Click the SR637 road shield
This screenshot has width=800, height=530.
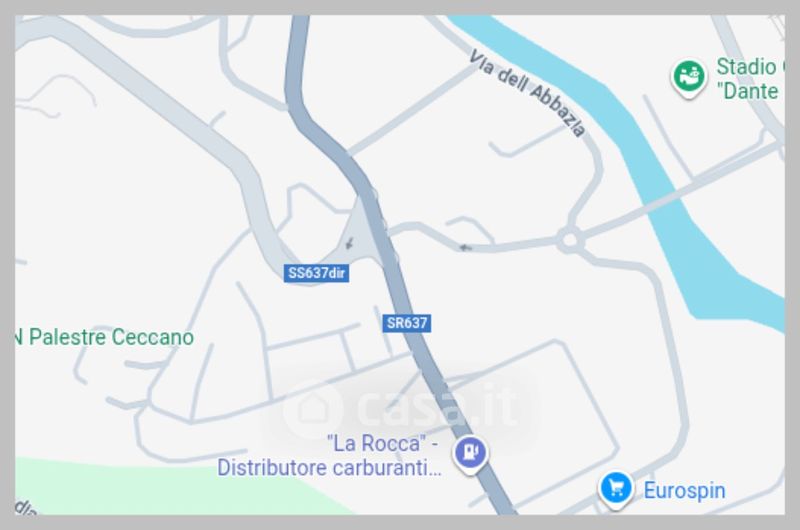click(407, 323)
